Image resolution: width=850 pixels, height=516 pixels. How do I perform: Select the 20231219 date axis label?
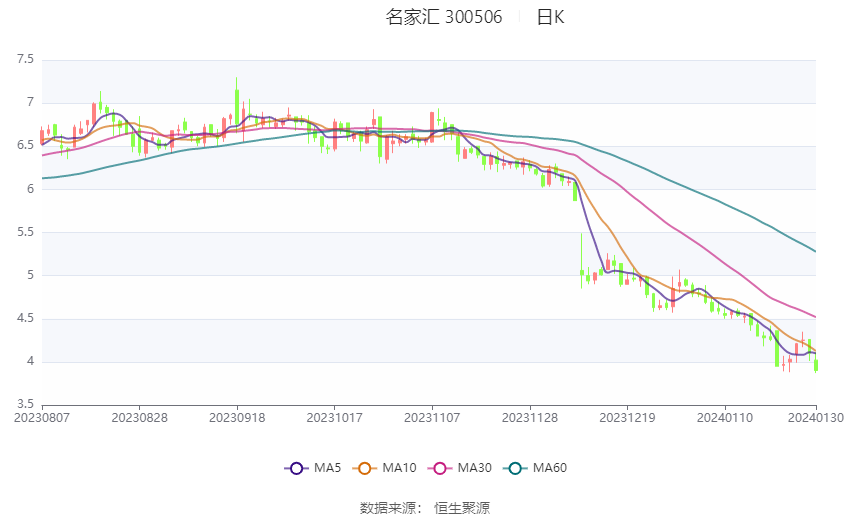pyautogui.click(x=627, y=418)
